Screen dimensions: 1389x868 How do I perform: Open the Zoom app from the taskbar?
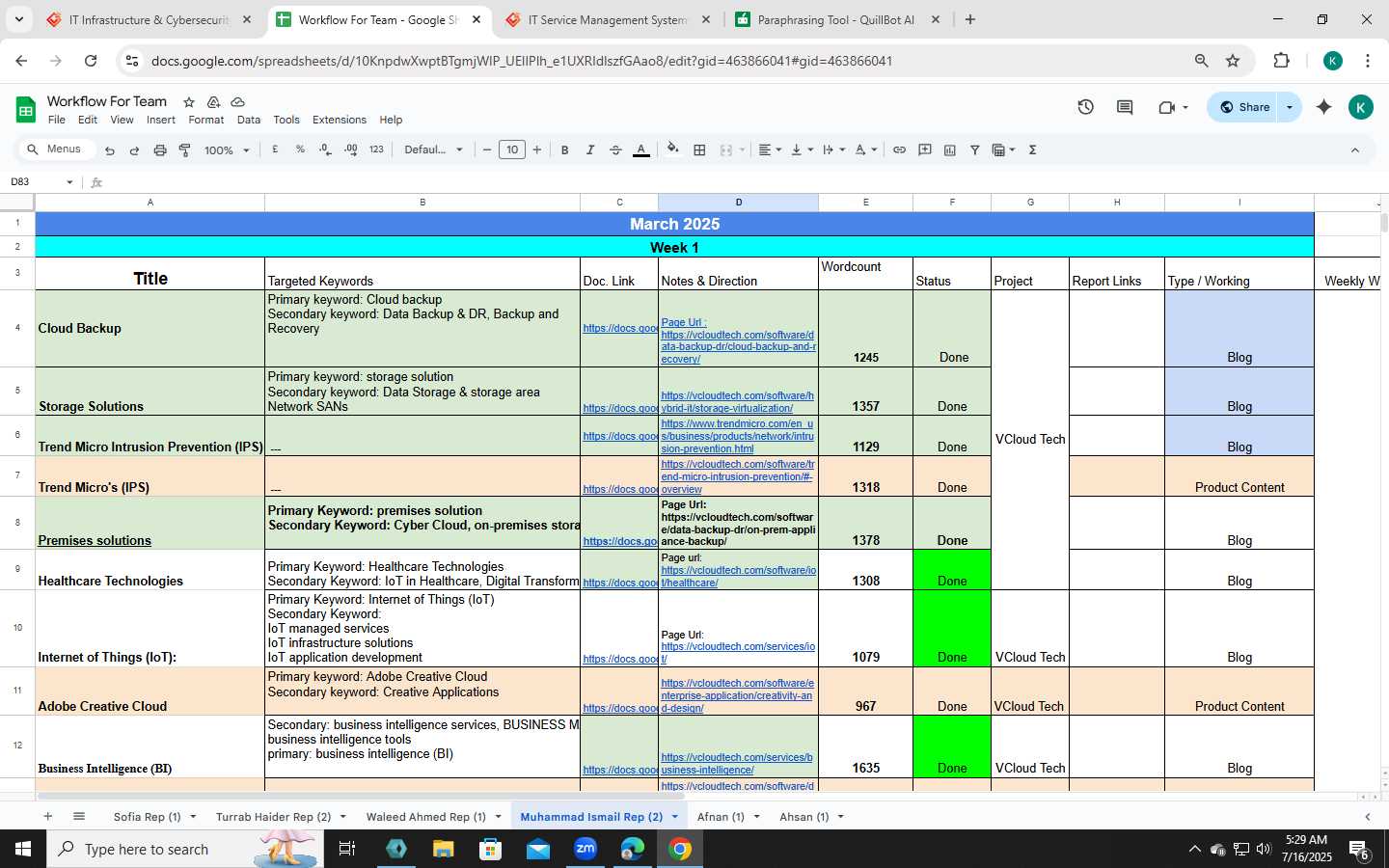coord(586,849)
